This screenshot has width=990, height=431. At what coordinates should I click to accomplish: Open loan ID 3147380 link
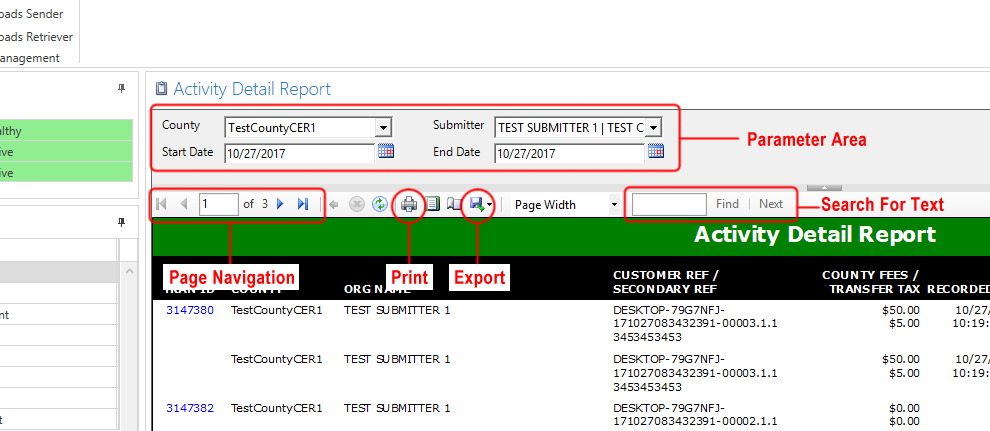click(190, 310)
